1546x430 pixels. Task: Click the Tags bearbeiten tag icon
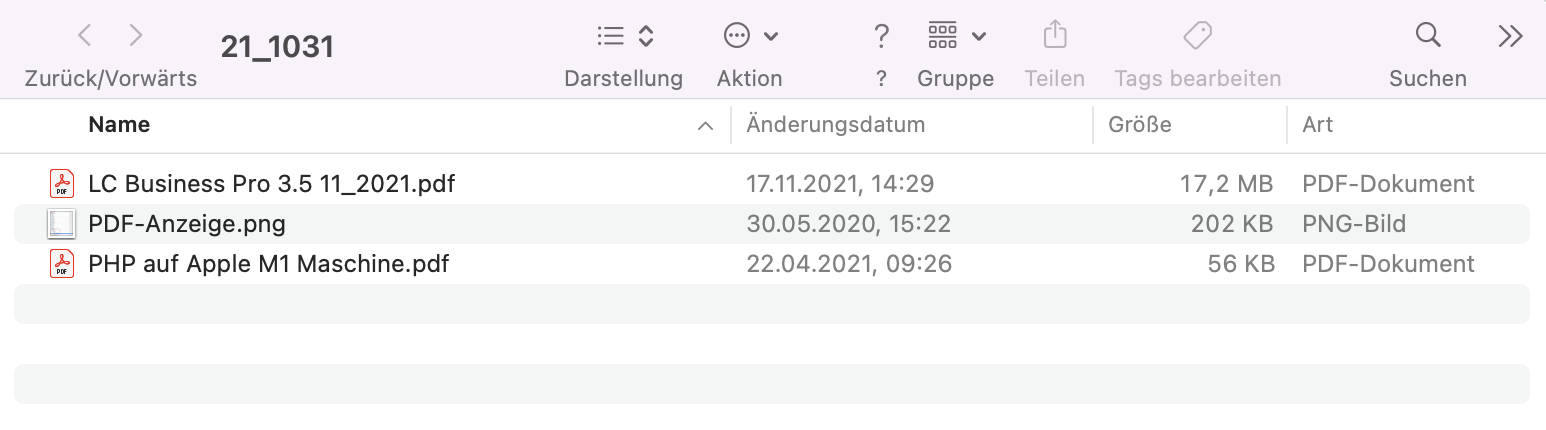[x=1197, y=36]
